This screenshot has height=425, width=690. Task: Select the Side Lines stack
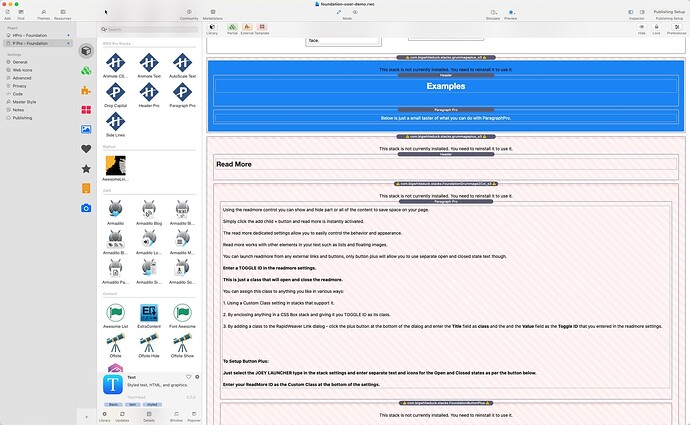[x=115, y=124]
